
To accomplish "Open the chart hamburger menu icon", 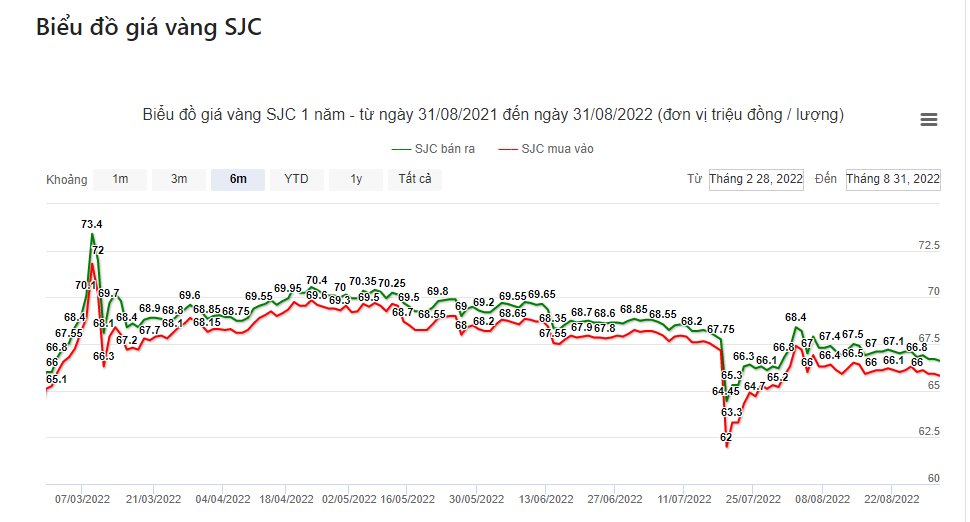I will pyautogui.click(x=929, y=120).
